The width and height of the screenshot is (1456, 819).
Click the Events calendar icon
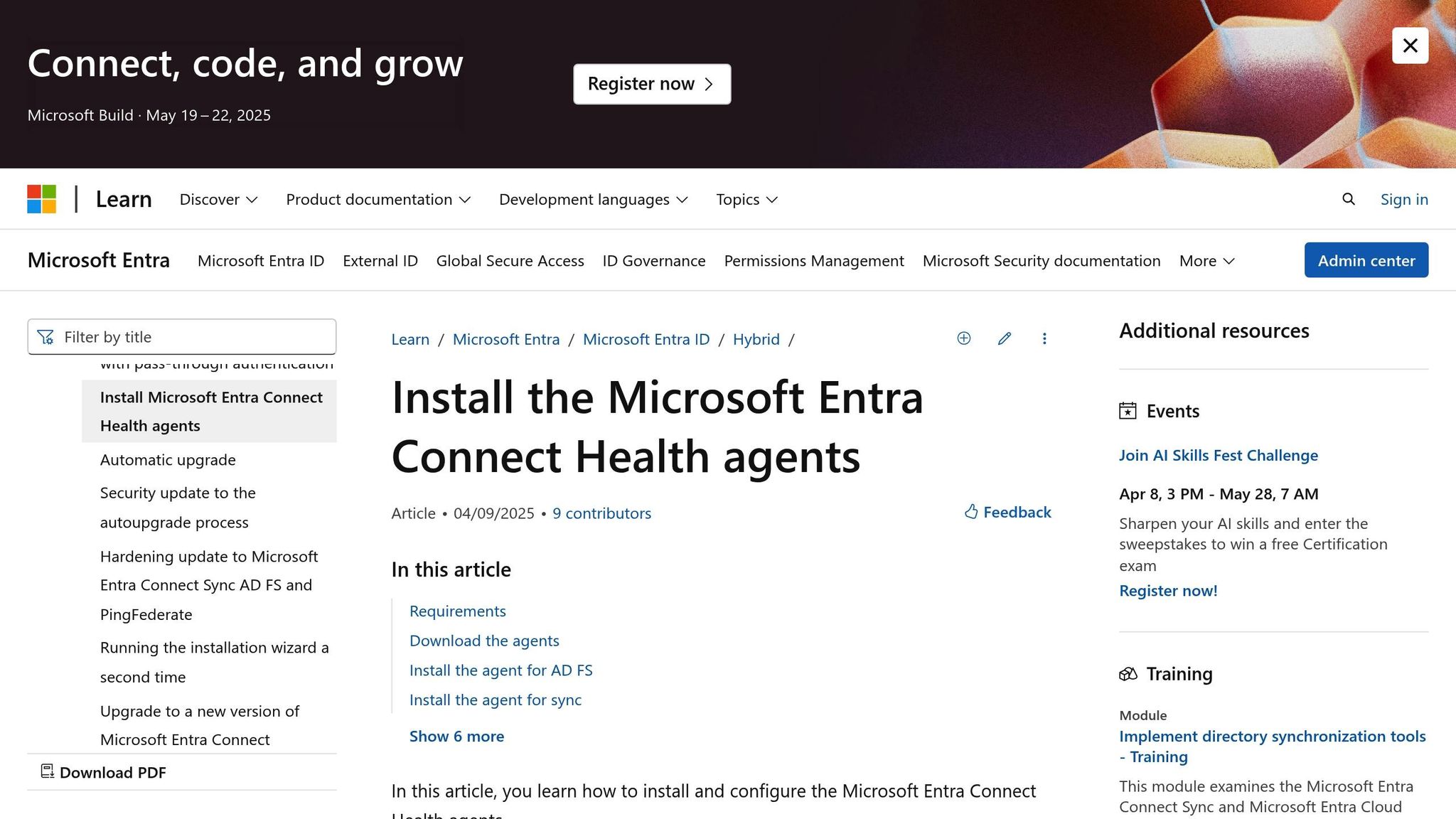1128,411
